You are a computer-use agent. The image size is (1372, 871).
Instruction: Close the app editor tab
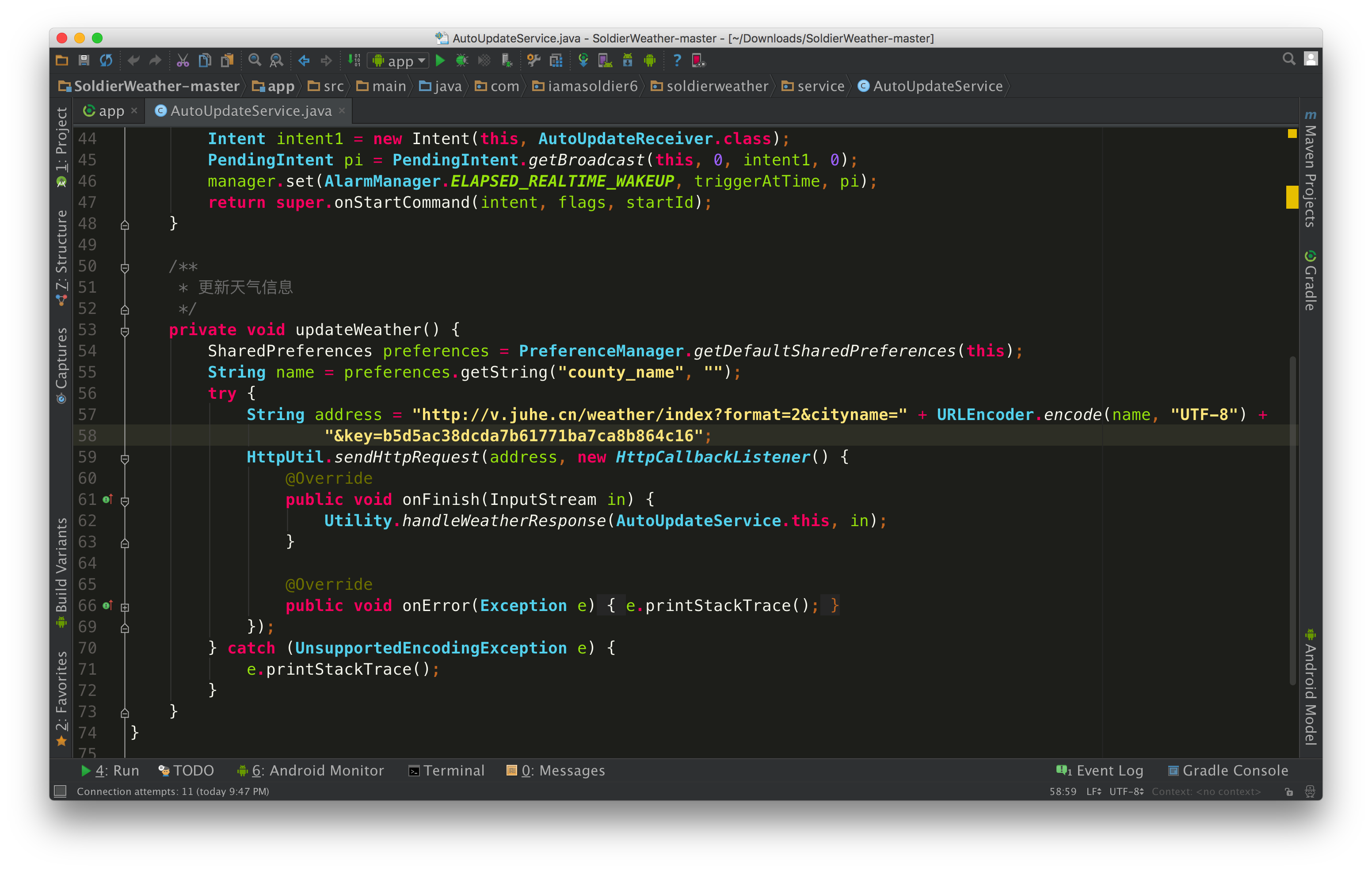tap(134, 110)
